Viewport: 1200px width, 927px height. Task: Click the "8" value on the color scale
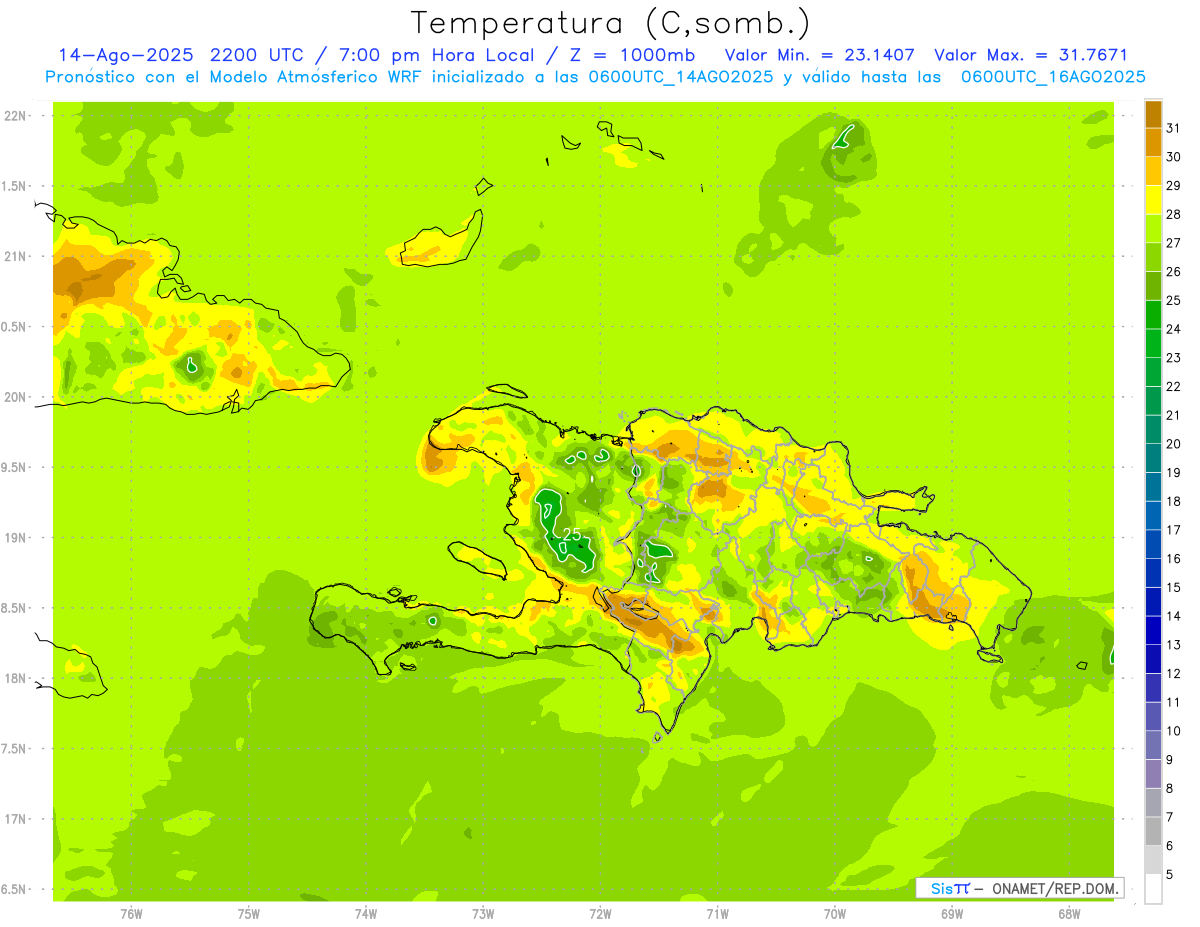pyautogui.click(x=1170, y=788)
